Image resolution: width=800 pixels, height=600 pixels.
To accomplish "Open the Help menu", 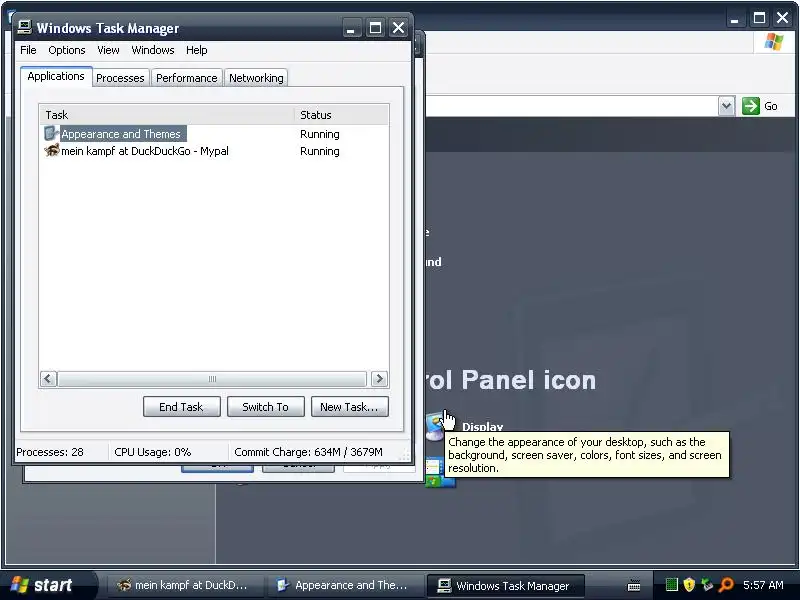I will [196, 50].
